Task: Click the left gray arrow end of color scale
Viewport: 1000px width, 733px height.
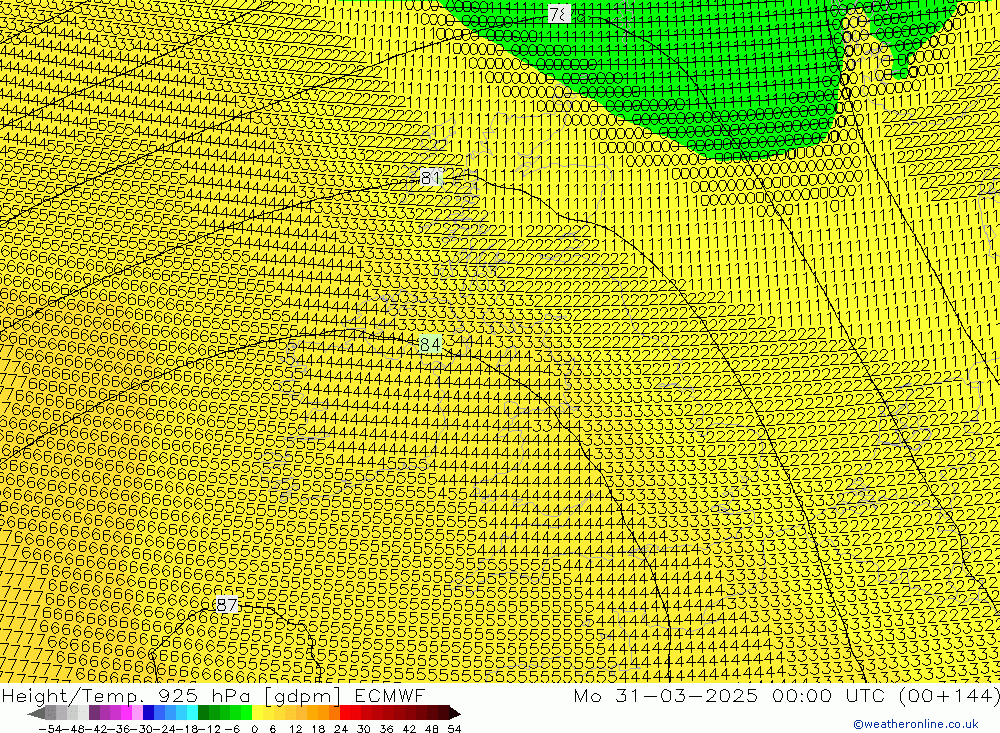Action: coord(37,713)
